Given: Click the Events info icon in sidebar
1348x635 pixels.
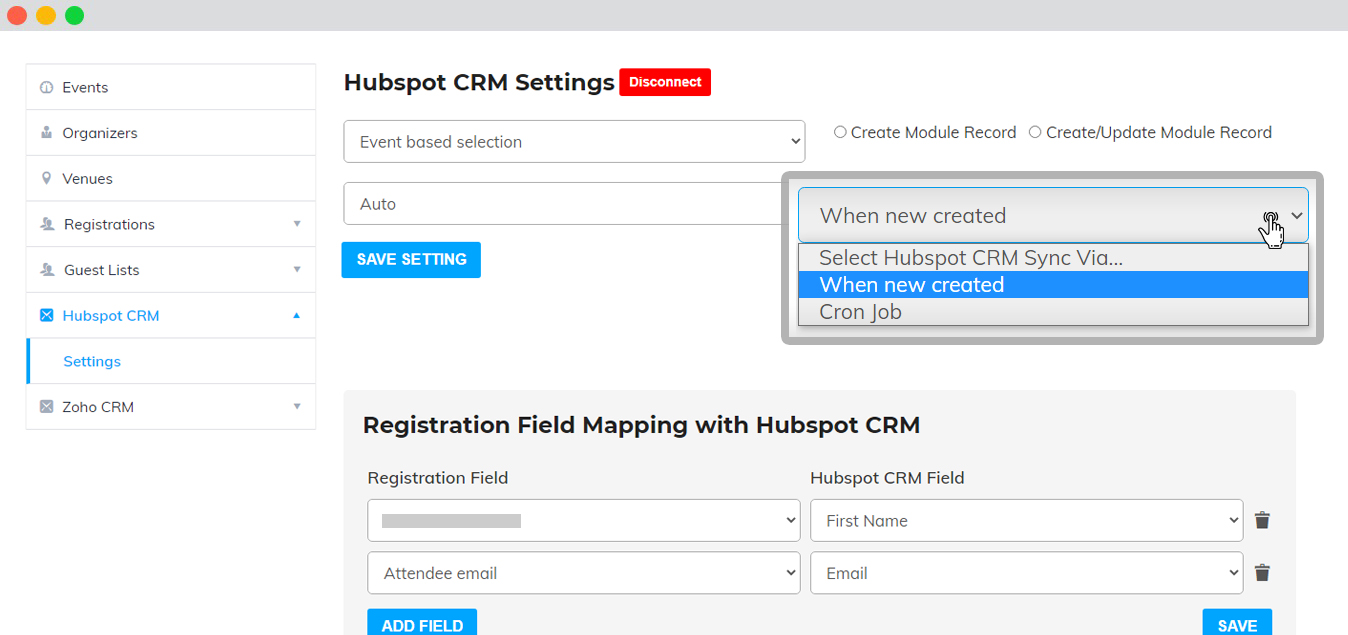Looking at the screenshot, I should click(x=46, y=88).
